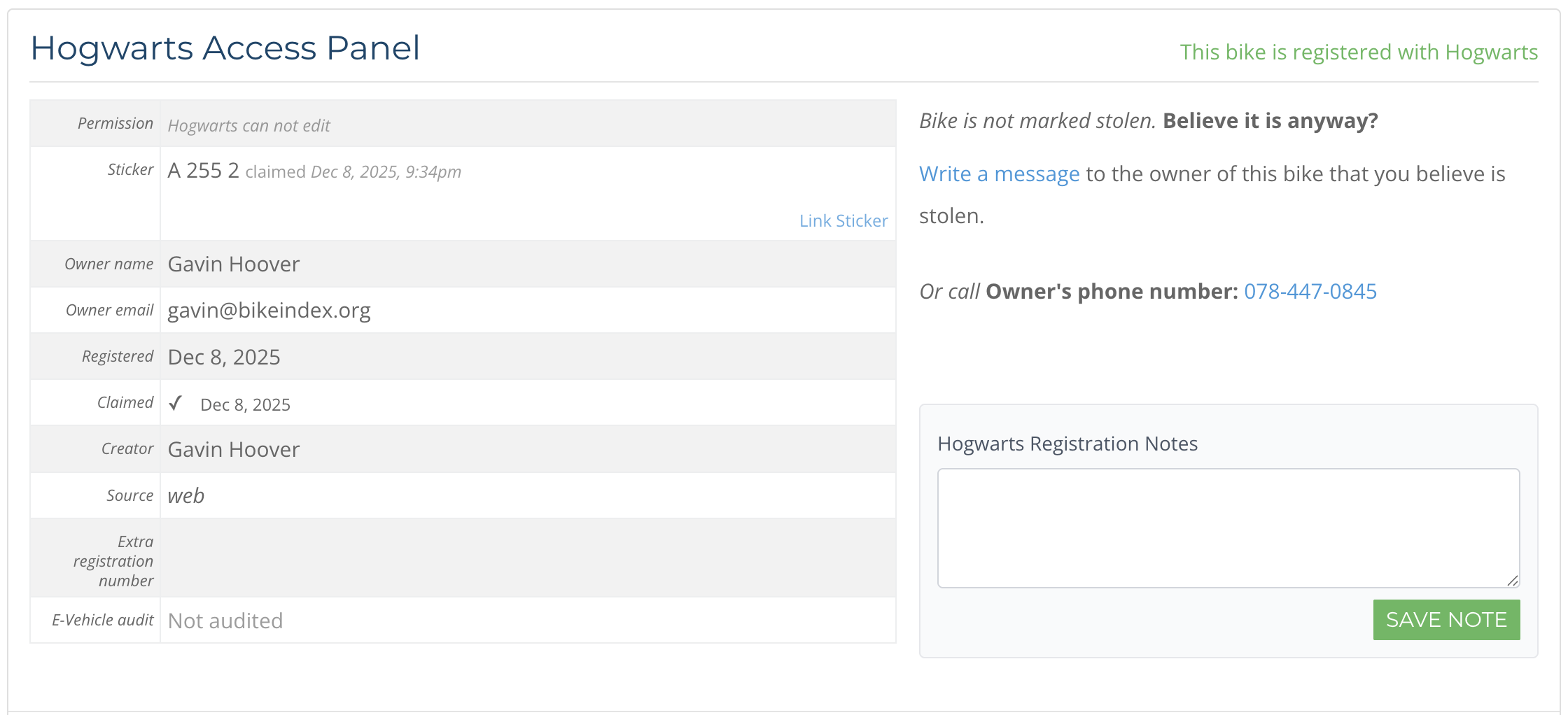Click 'Hogwarts can not edit' permission text
Viewport: 1568px width, 715px height.
pyautogui.click(x=248, y=126)
